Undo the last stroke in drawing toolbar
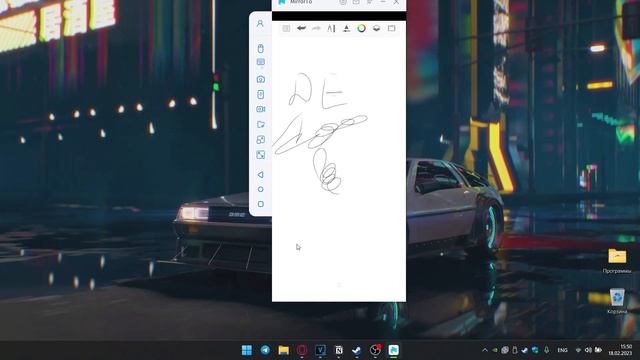Viewport: 640px width, 360px height. click(x=301, y=28)
